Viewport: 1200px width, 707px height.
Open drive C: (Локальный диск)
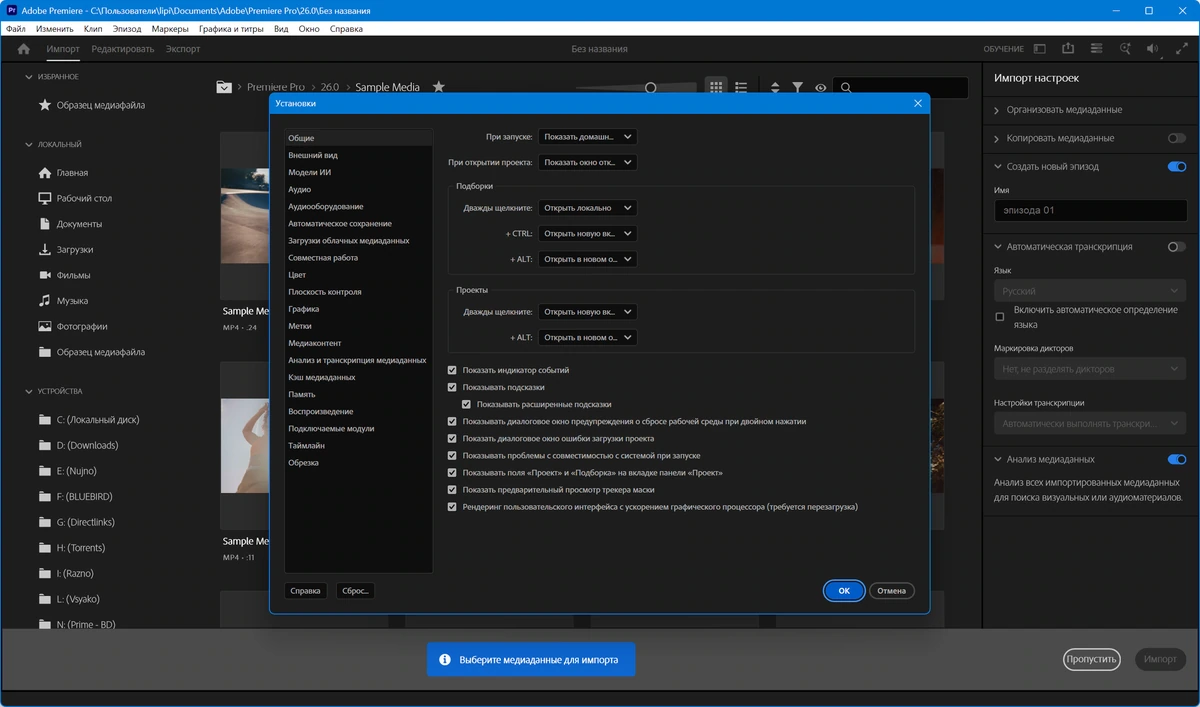point(90,420)
